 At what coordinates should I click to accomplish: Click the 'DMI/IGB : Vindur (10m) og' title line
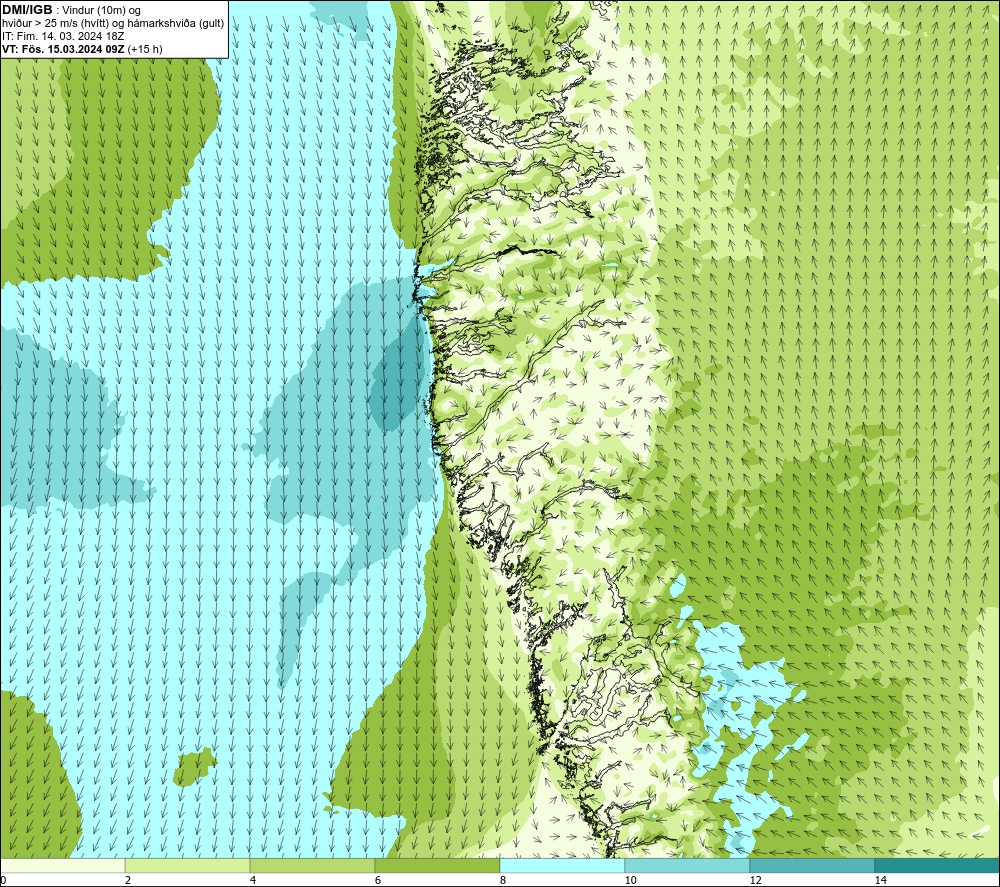(x=71, y=10)
